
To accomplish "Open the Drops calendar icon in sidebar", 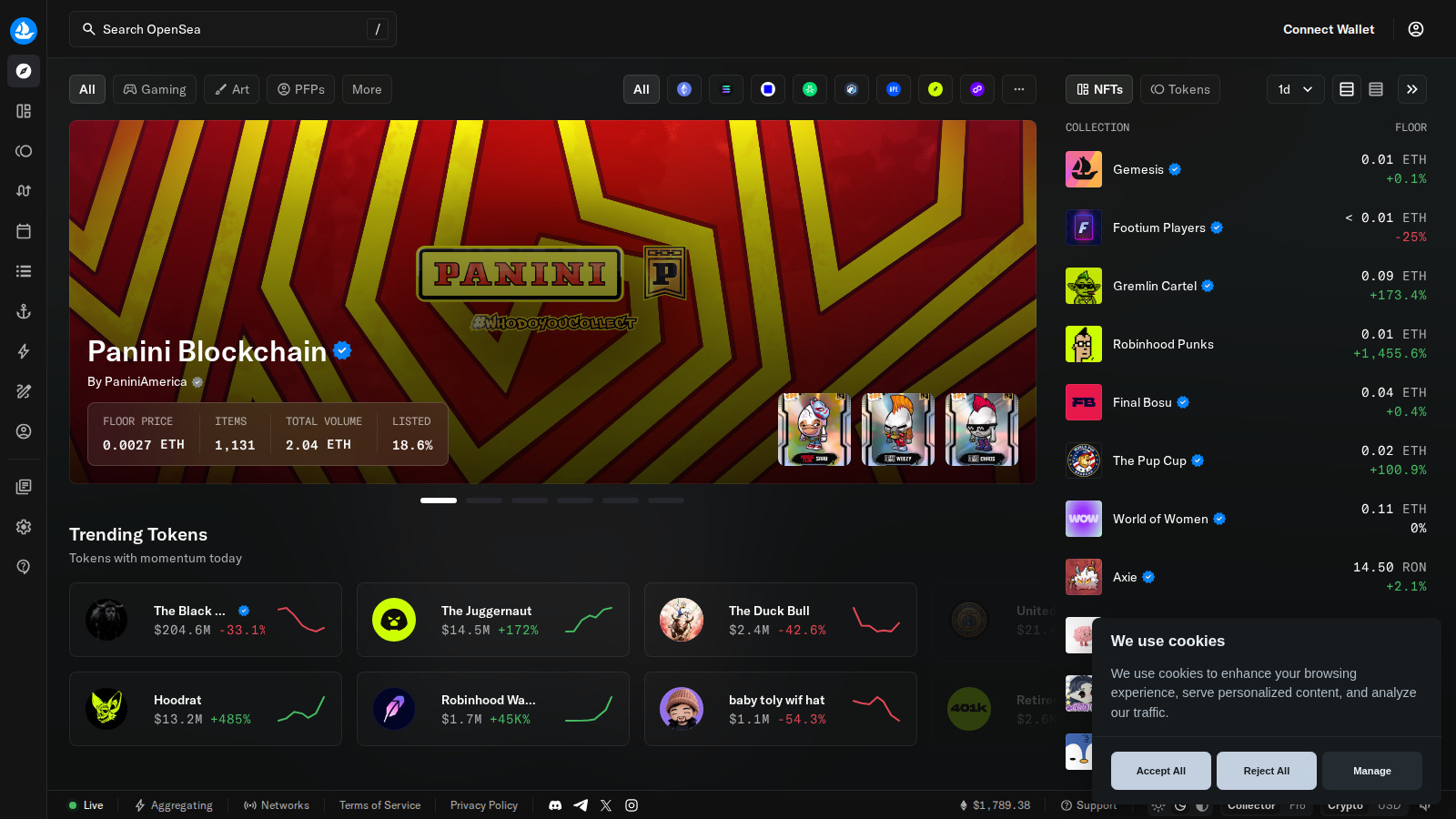I will (24, 231).
